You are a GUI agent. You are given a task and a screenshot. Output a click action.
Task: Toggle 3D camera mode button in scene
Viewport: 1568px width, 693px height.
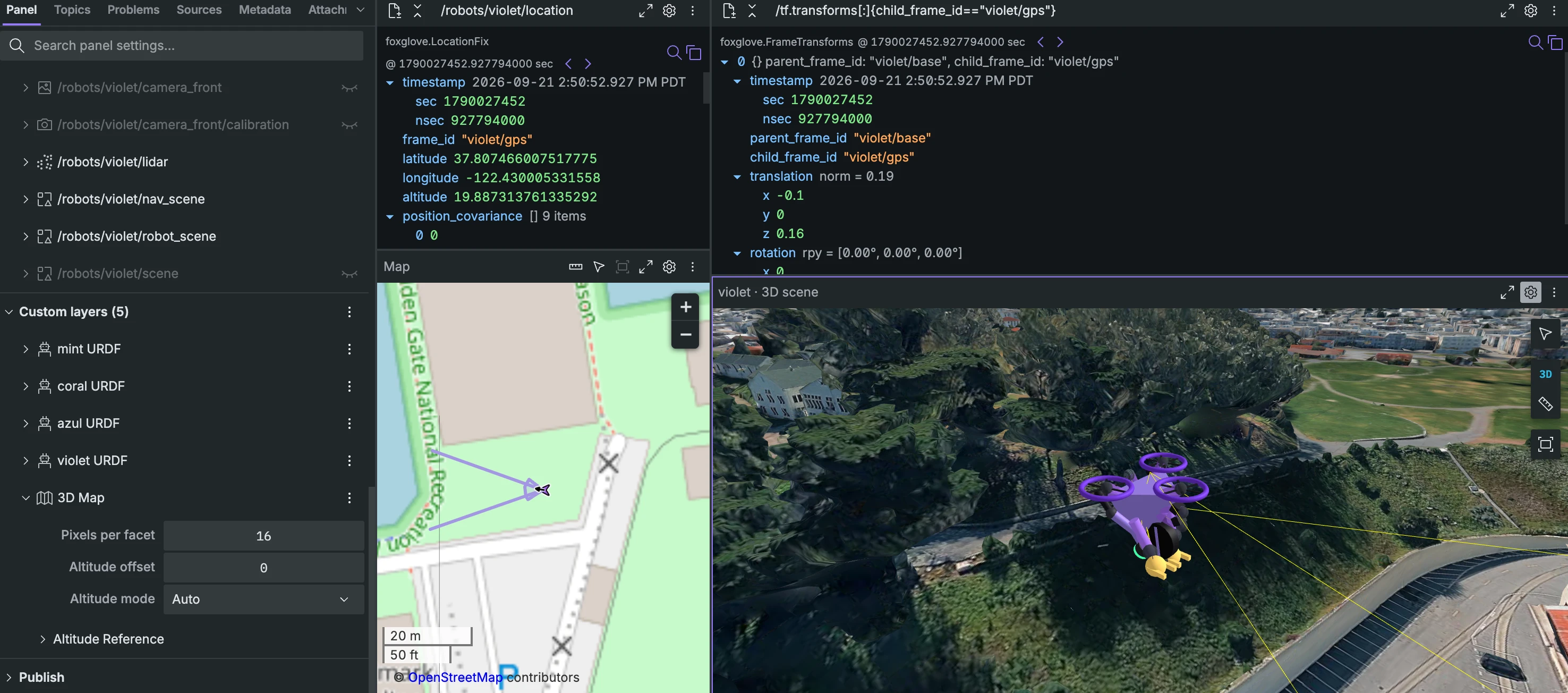(x=1545, y=374)
